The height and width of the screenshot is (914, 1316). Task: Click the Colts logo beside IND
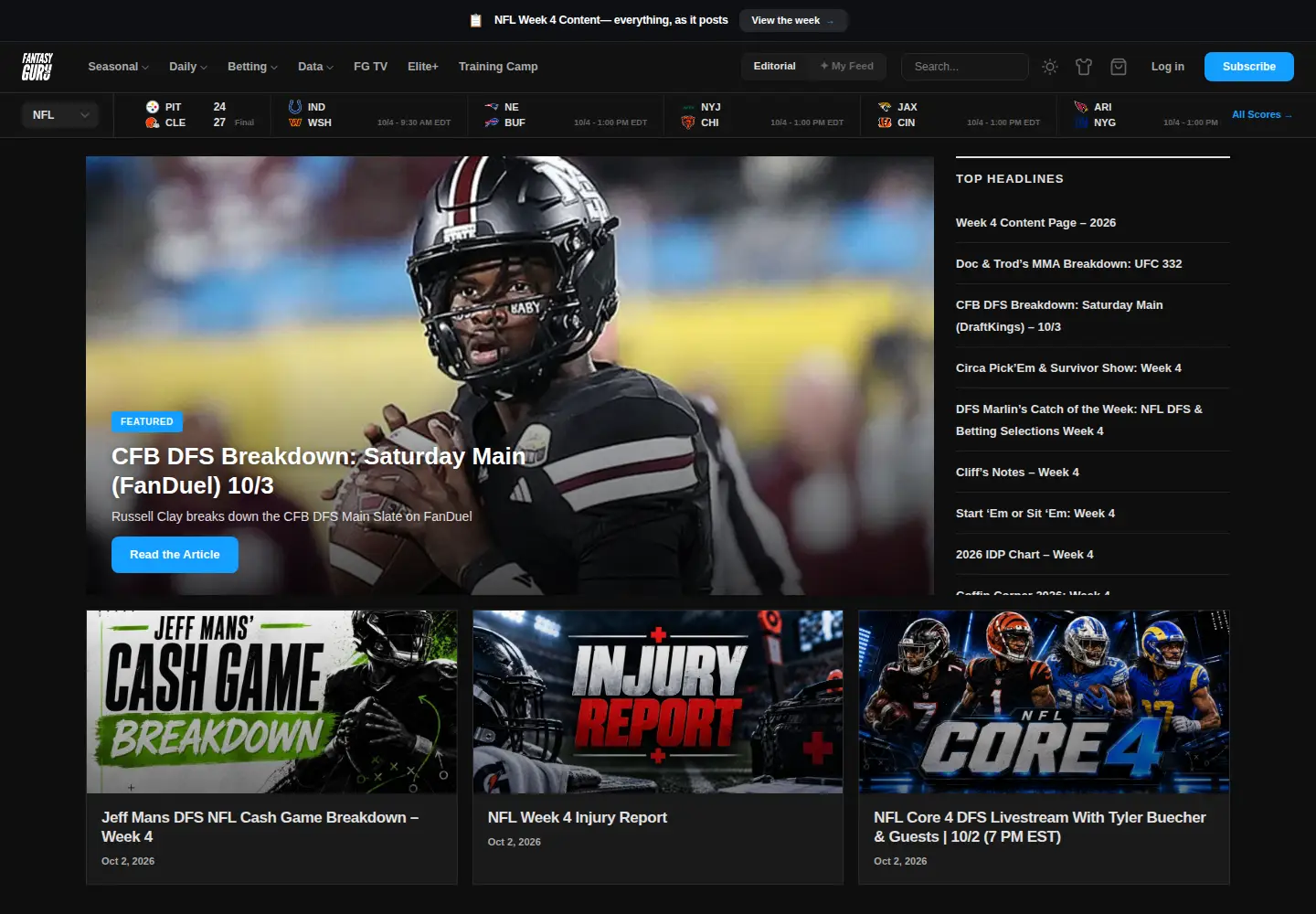(295, 107)
